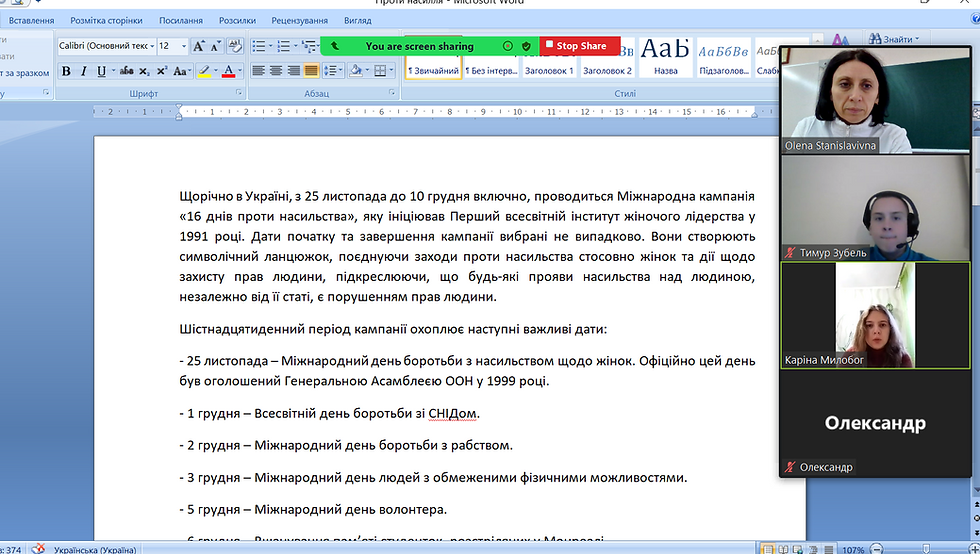This screenshot has height=554, width=980.
Task: Toggle justified paragraph alignment
Action: coord(311,71)
